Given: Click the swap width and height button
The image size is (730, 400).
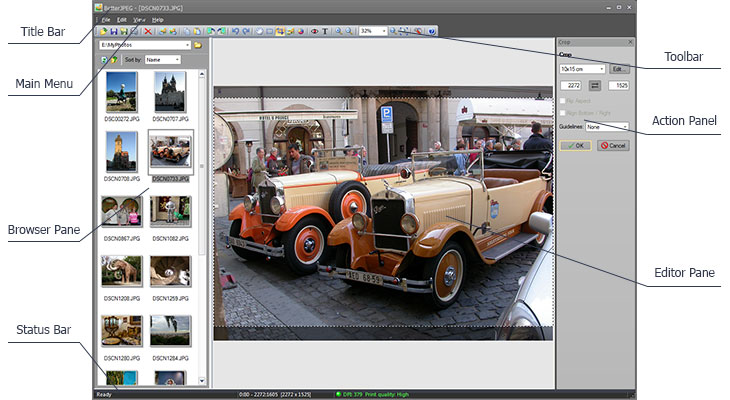Looking at the screenshot, I should click(595, 85).
